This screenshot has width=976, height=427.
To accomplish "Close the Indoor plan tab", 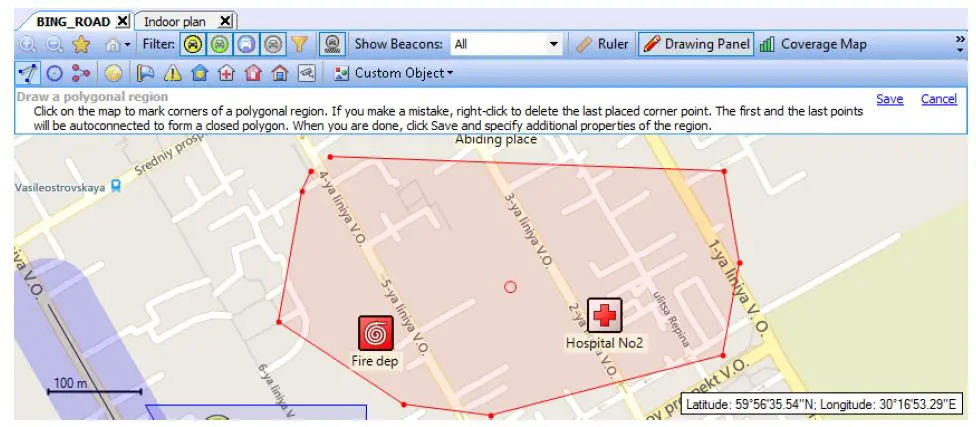I will click(225, 21).
